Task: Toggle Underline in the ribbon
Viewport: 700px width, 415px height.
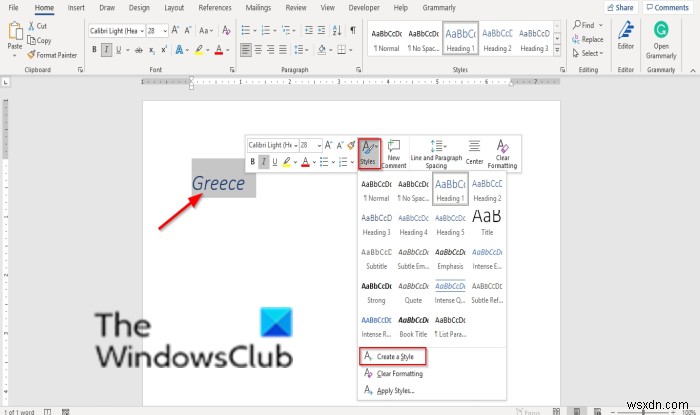Action: coord(118,50)
